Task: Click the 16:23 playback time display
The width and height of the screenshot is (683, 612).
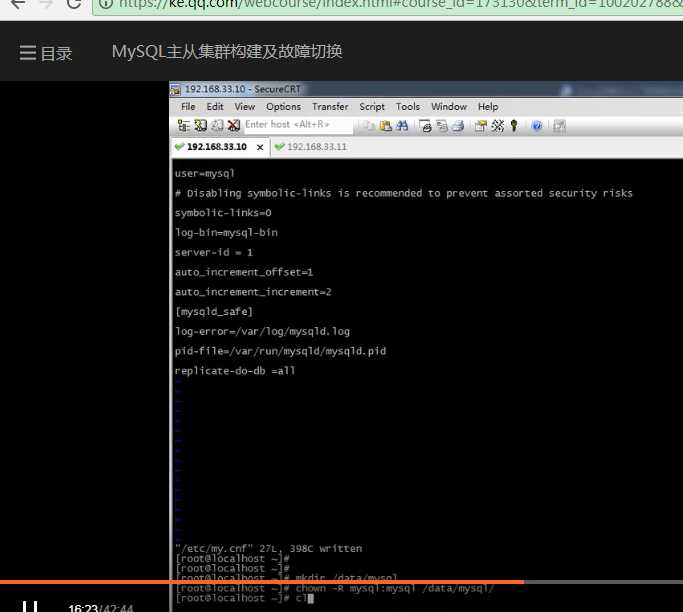Action: click(83, 608)
